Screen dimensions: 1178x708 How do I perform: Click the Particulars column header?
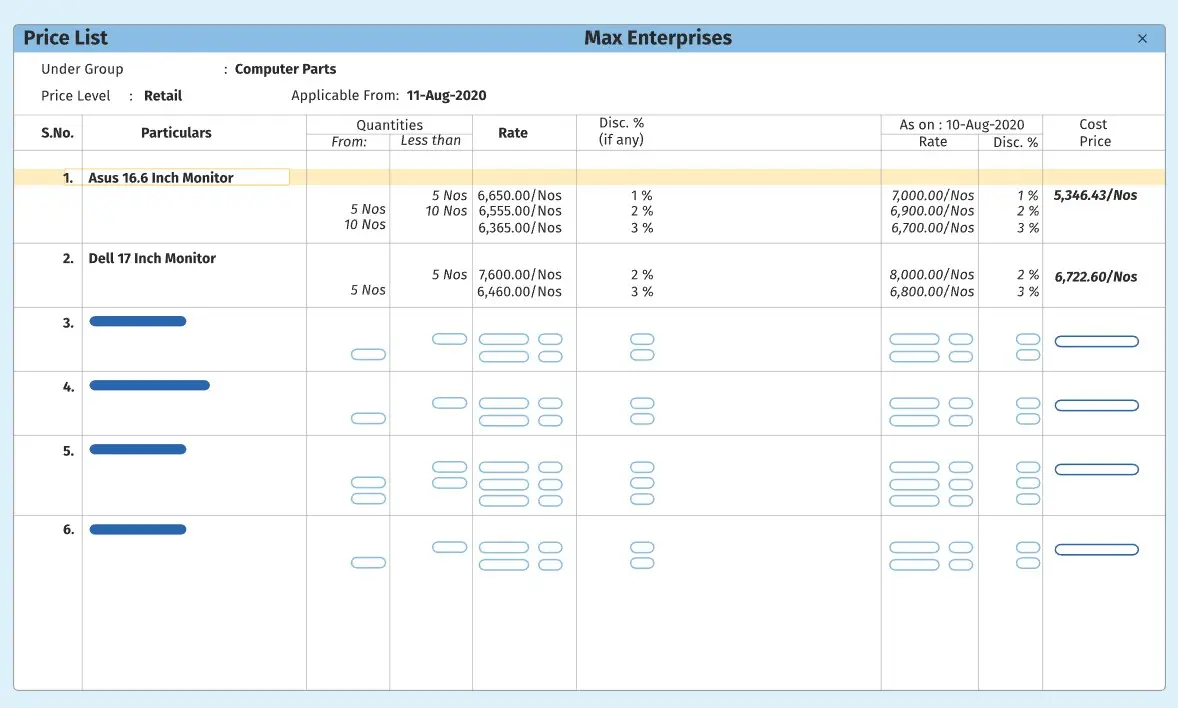point(176,133)
